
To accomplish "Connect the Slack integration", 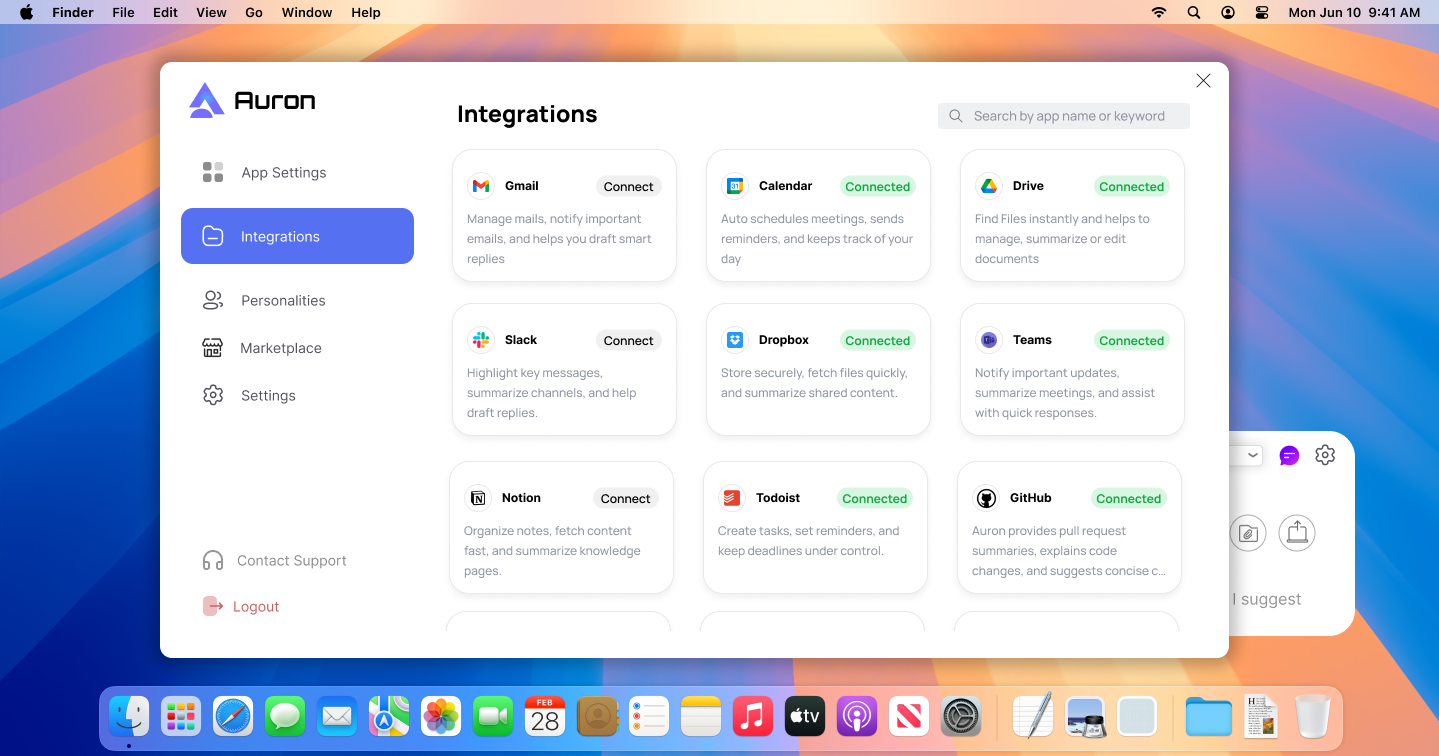I will coord(628,341).
